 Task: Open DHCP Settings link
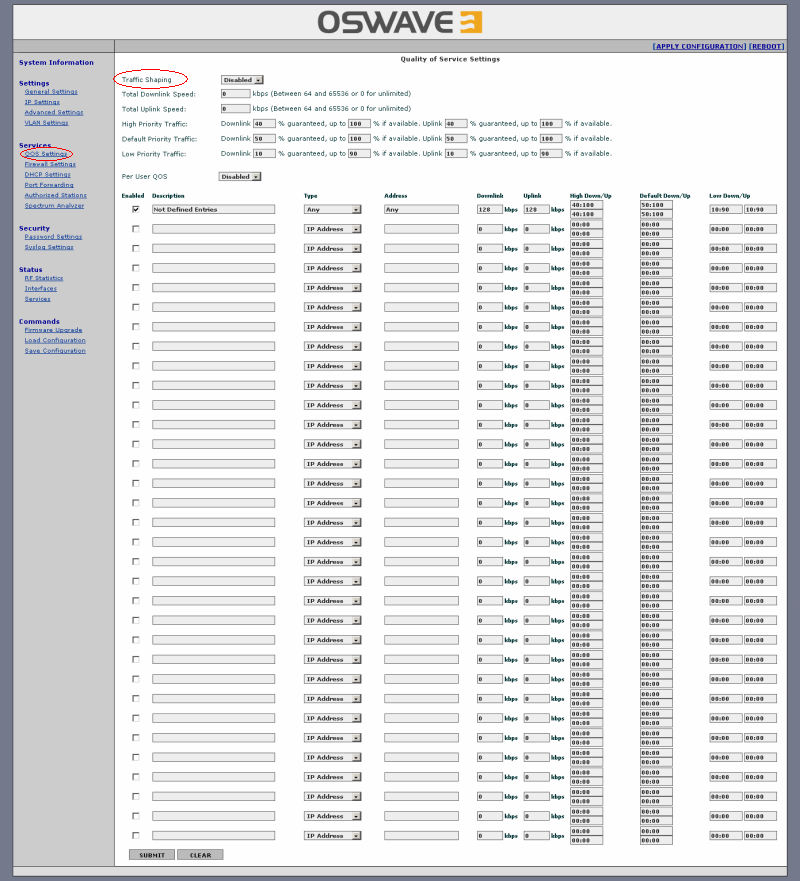click(48, 175)
